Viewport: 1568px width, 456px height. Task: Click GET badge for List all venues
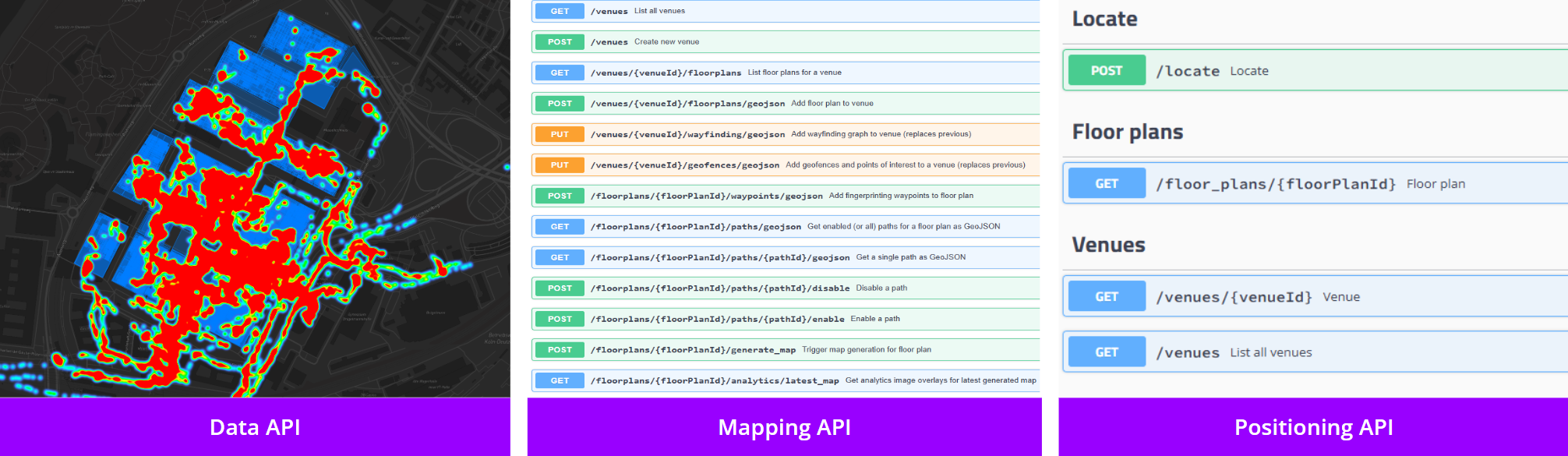tap(560, 11)
